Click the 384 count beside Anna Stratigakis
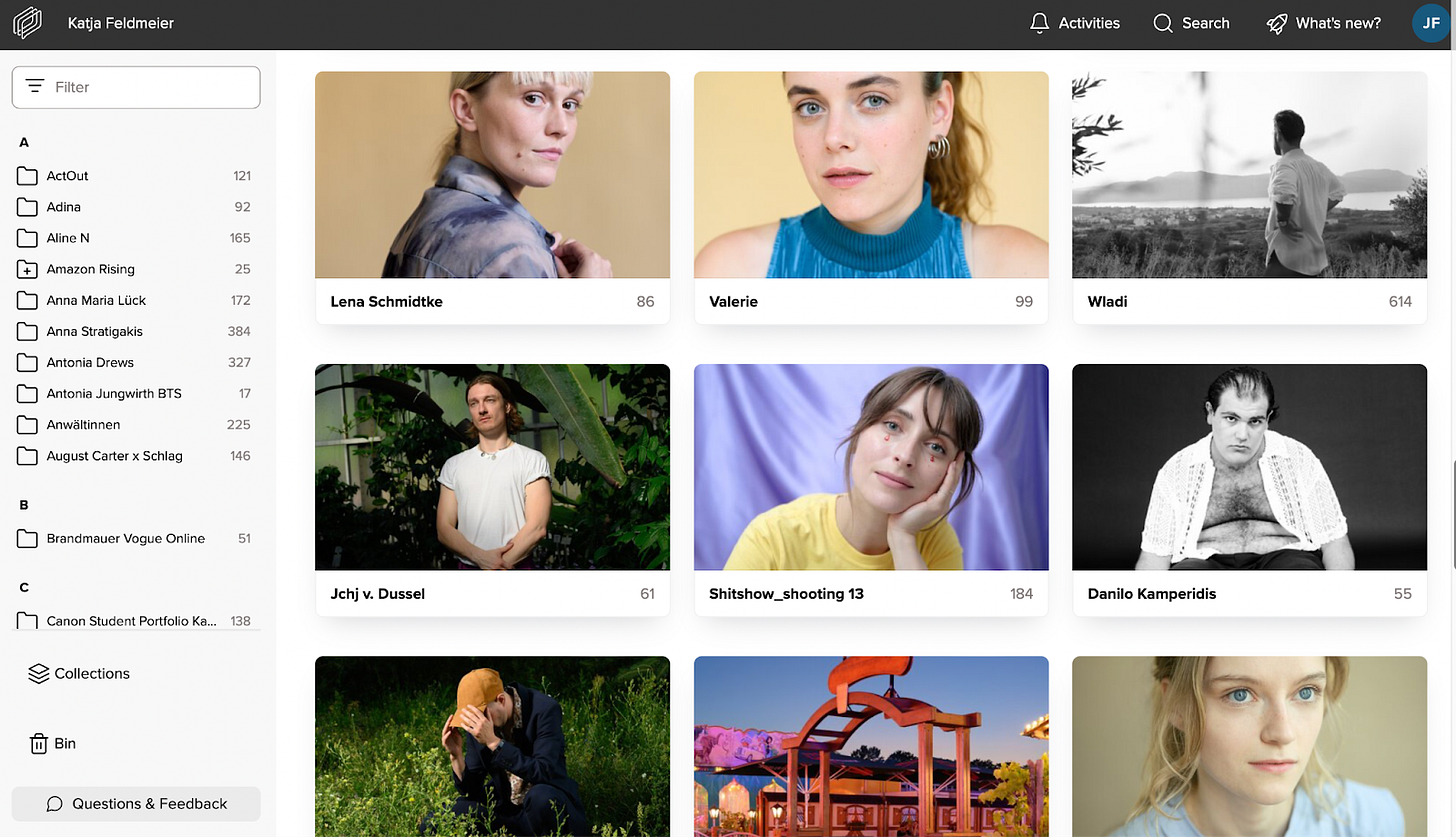Viewport: 1456px width, 837px height. point(238,331)
